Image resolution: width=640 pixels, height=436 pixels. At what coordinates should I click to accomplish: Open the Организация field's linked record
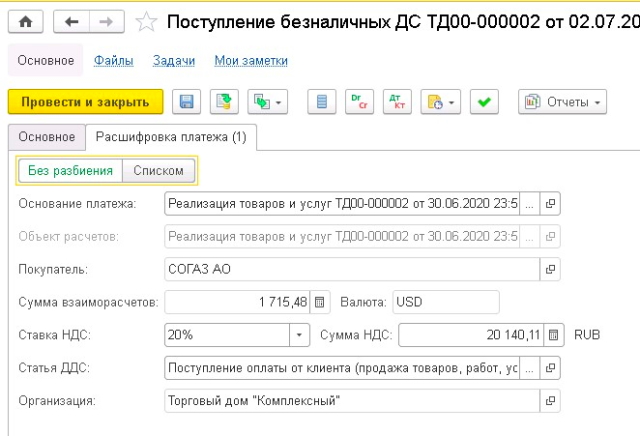click(550, 401)
